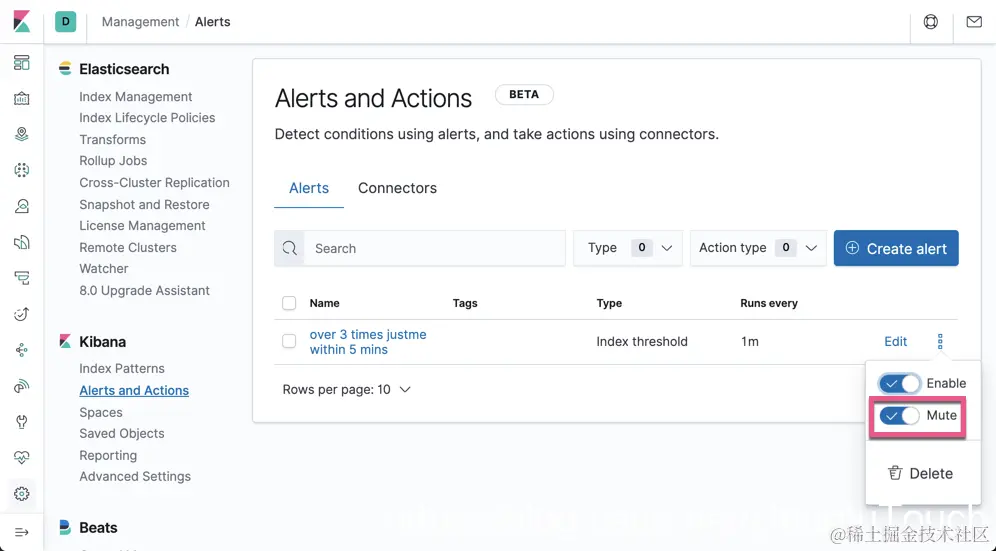996x551 pixels.
Task: Click the Create alert button
Action: pyautogui.click(x=896, y=248)
